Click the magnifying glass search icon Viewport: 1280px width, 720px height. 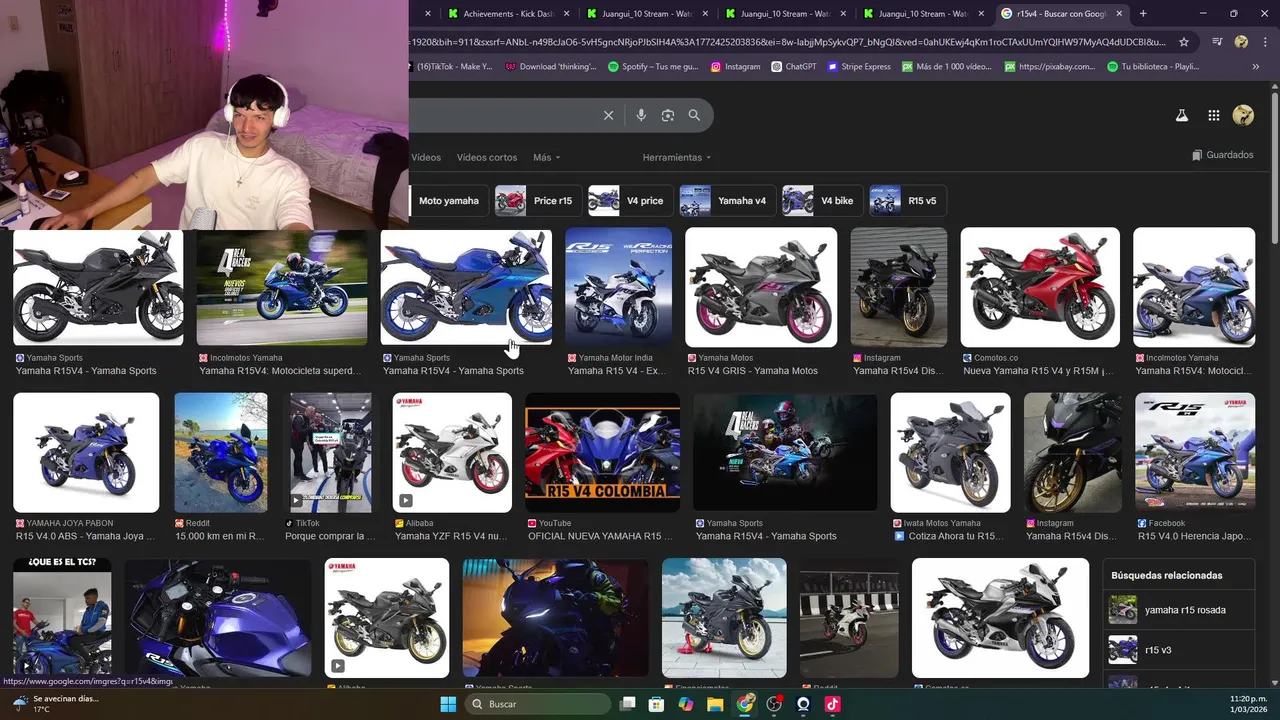(x=694, y=115)
